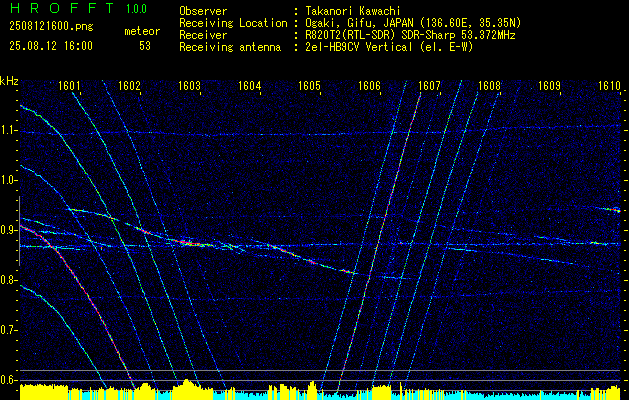This screenshot has height=400, width=629.
Task: Click the observer name Takanori Kawachi
Action: [352, 11]
